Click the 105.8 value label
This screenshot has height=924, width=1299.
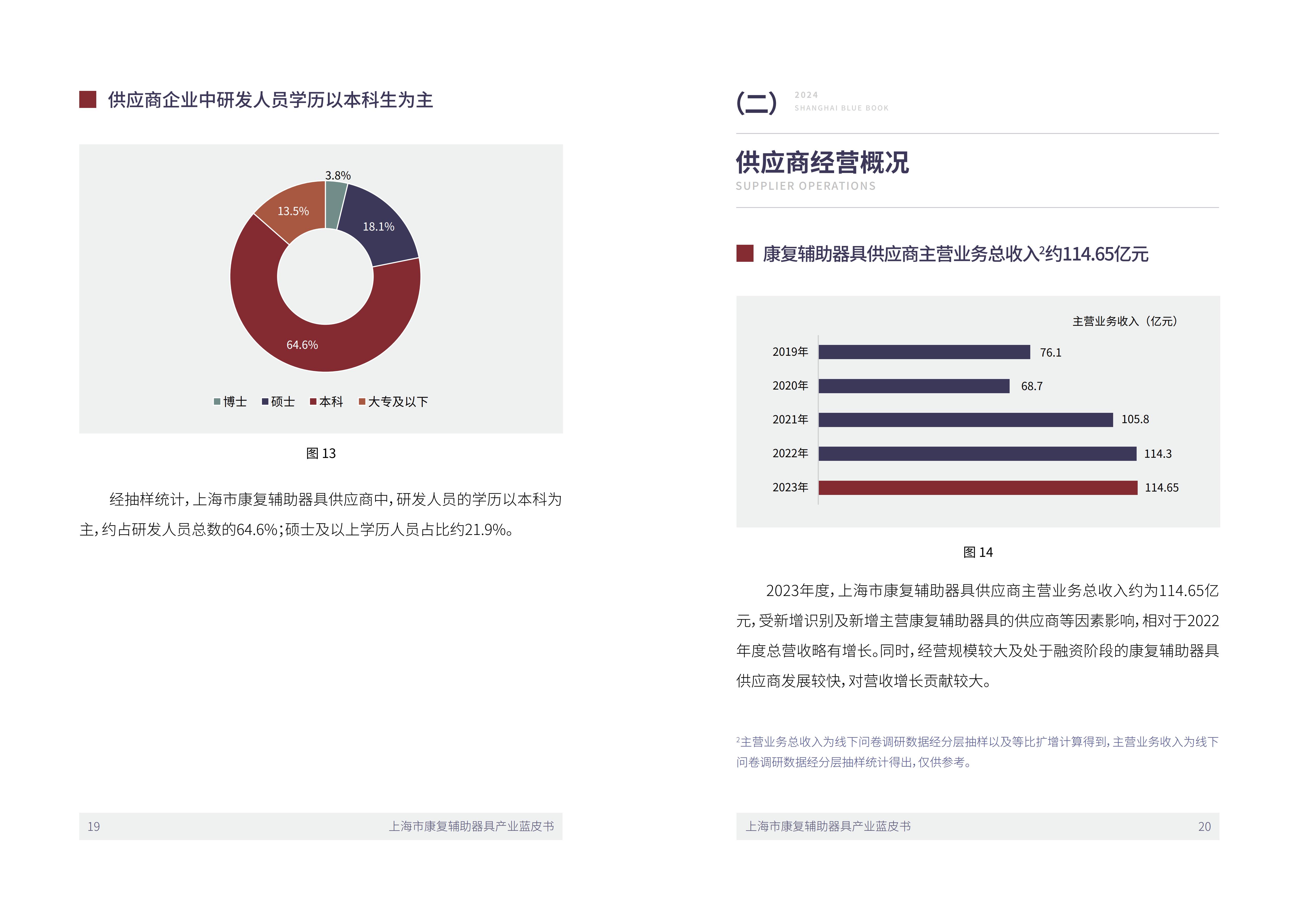(x=1135, y=419)
